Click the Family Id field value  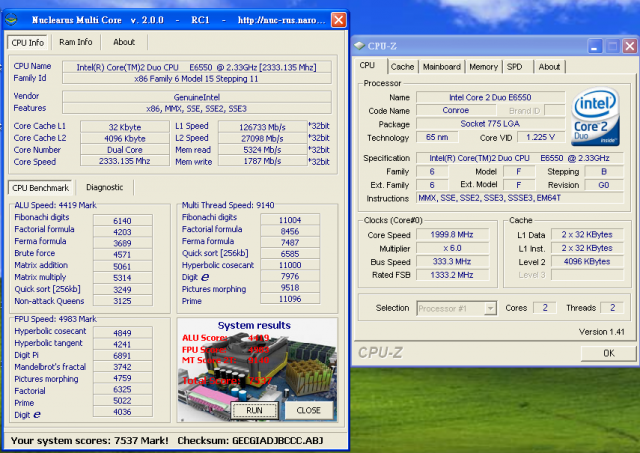(196, 79)
